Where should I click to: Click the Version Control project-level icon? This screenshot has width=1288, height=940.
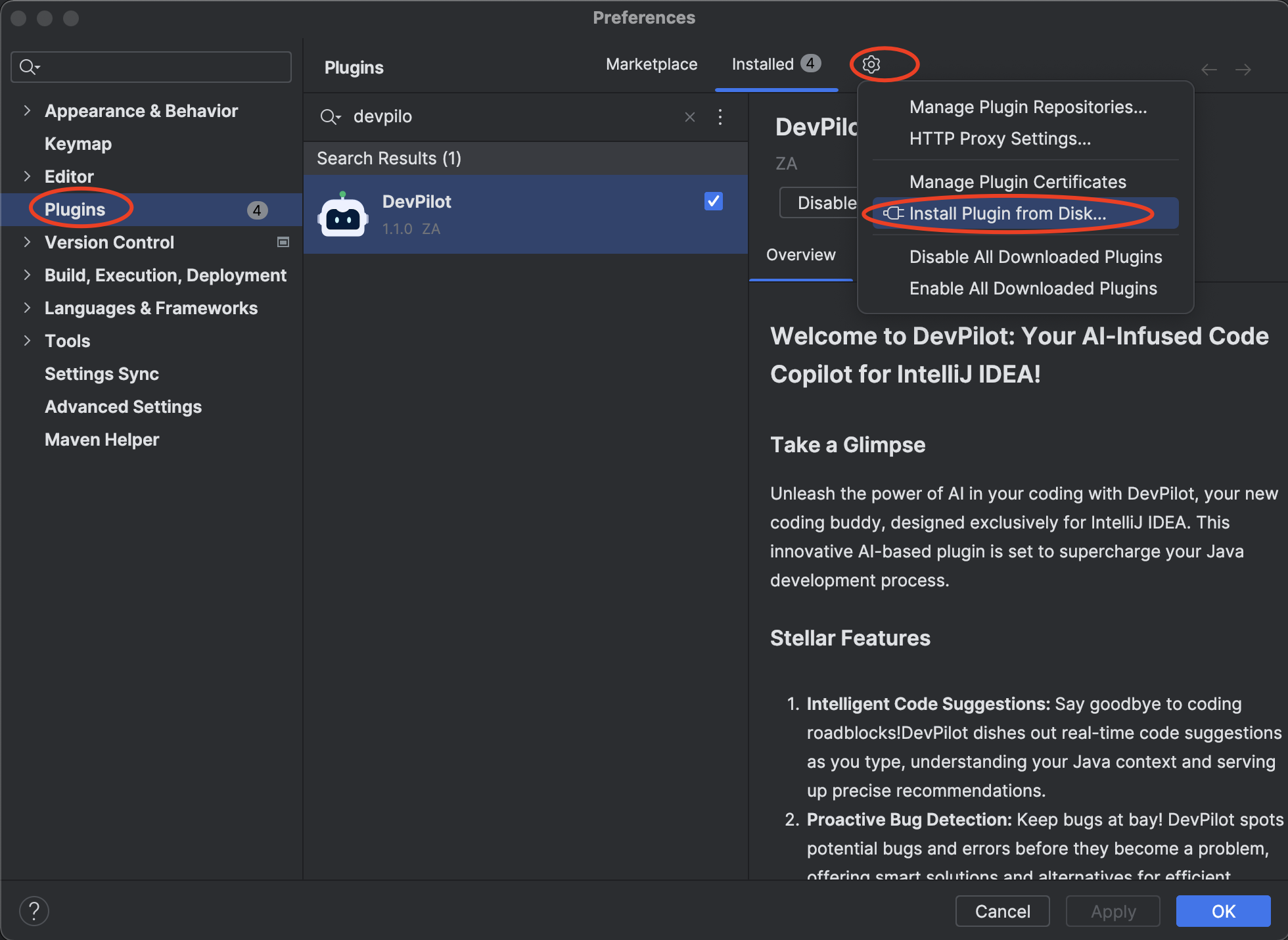[x=283, y=243]
